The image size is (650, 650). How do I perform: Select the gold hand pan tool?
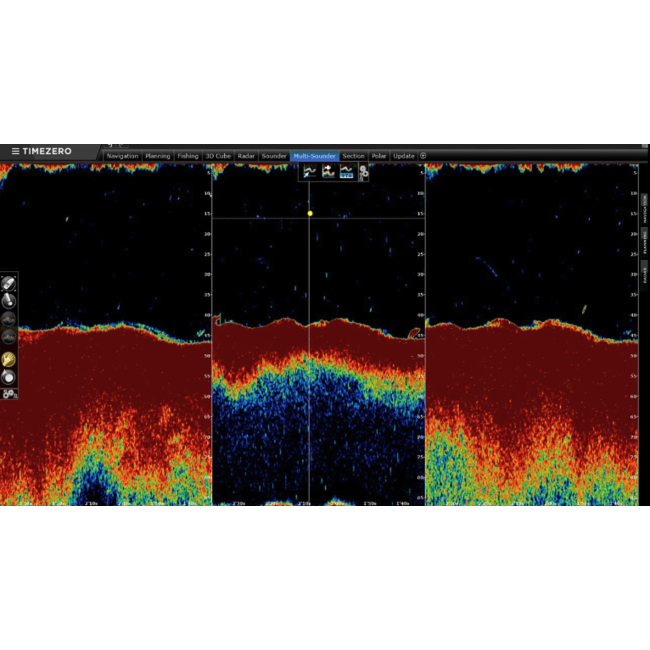pyautogui.click(x=9, y=358)
